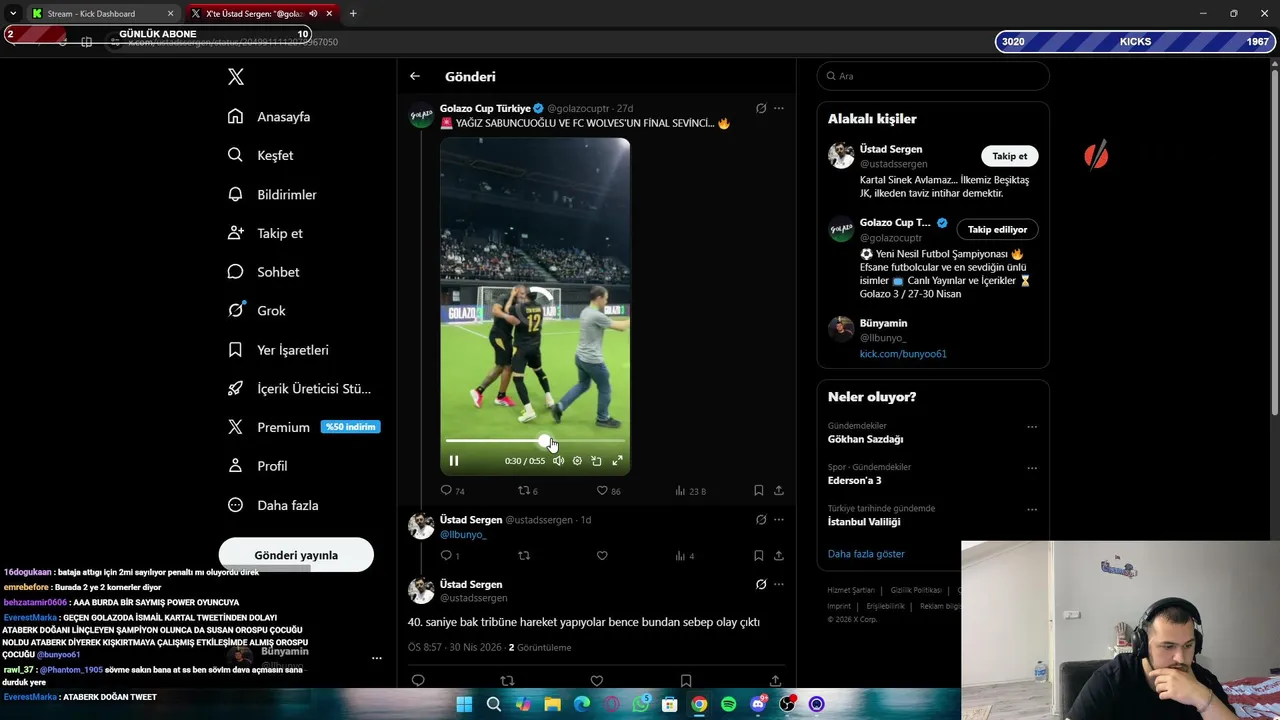
Task: Open Keşfet explore page
Action: (x=260, y=155)
